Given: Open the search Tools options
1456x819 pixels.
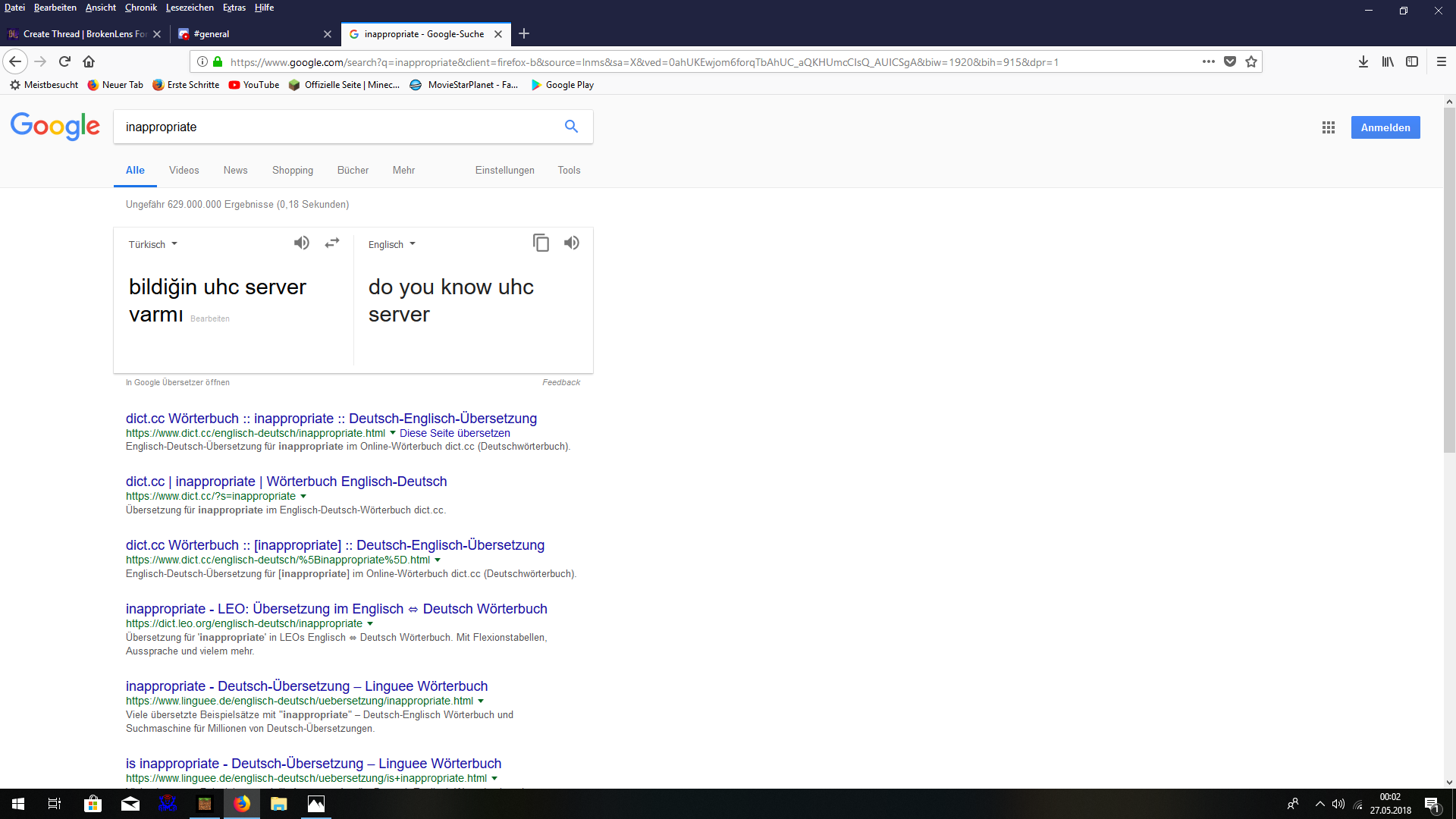Looking at the screenshot, I should (x=569, y=170).
